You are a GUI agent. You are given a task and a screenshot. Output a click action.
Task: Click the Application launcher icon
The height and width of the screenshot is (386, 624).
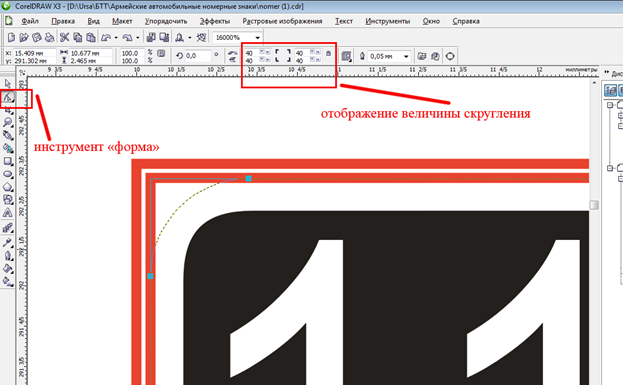coord(179,37)
